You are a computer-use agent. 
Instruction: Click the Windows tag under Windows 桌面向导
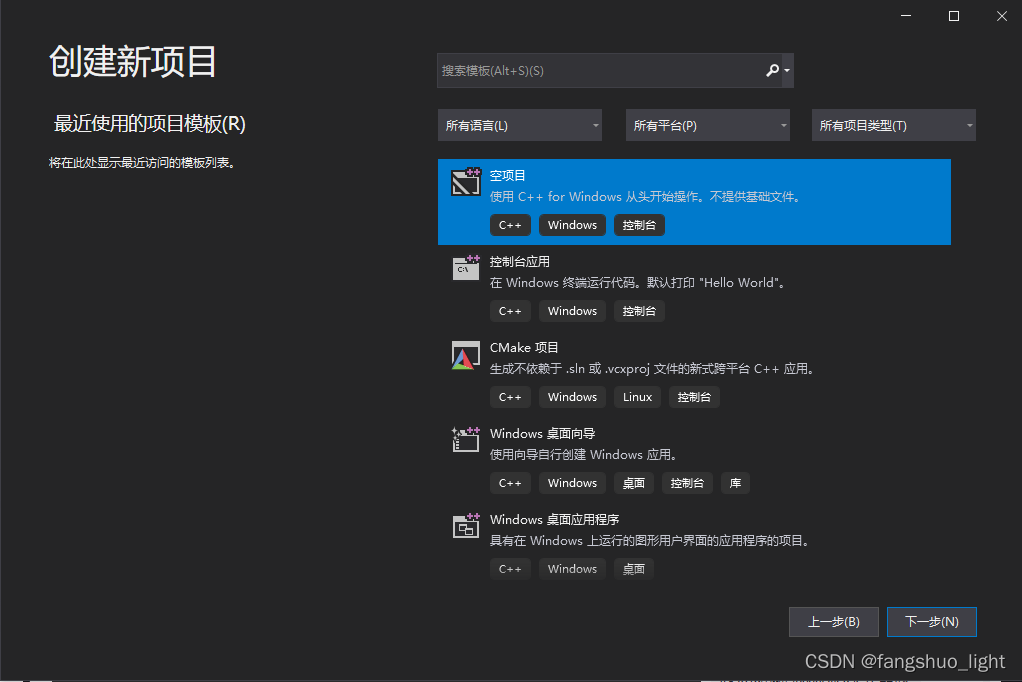[x=572, y=483]
